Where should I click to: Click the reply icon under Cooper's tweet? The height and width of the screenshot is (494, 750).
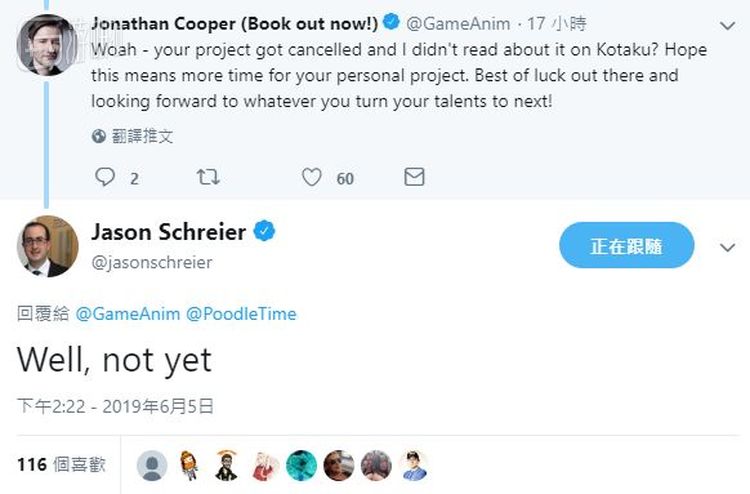tap(105, 177)
